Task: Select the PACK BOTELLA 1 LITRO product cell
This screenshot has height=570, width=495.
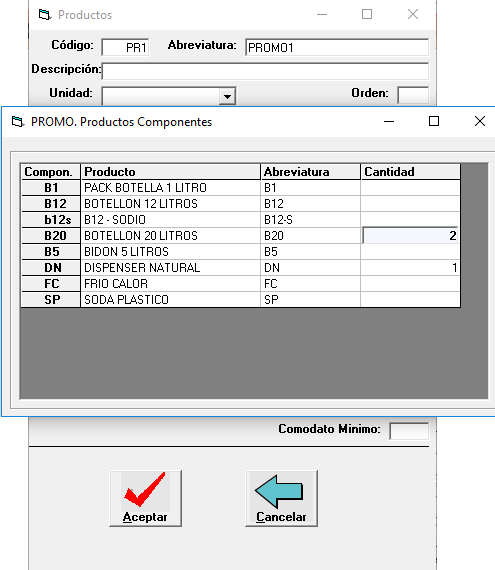Action: [x=170, y=188]
